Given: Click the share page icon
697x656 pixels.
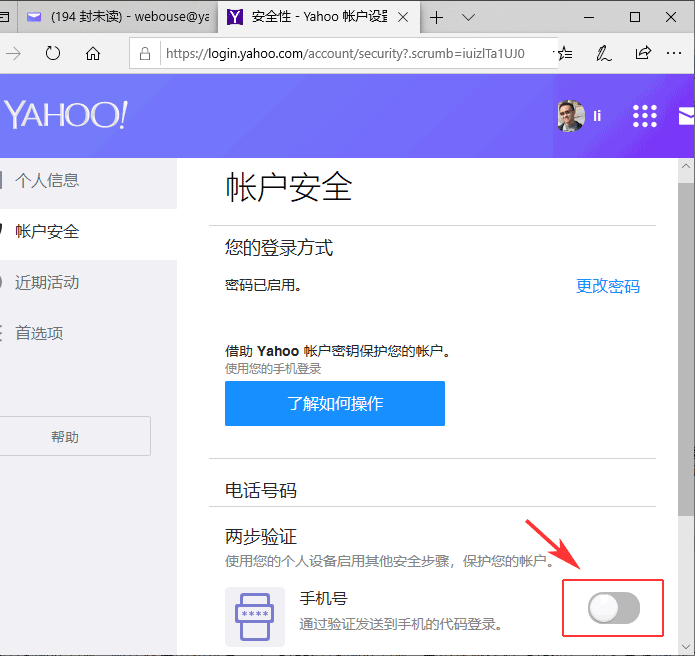Looking at the screenshot, I should pyautogui.click(x=643, y=53).
